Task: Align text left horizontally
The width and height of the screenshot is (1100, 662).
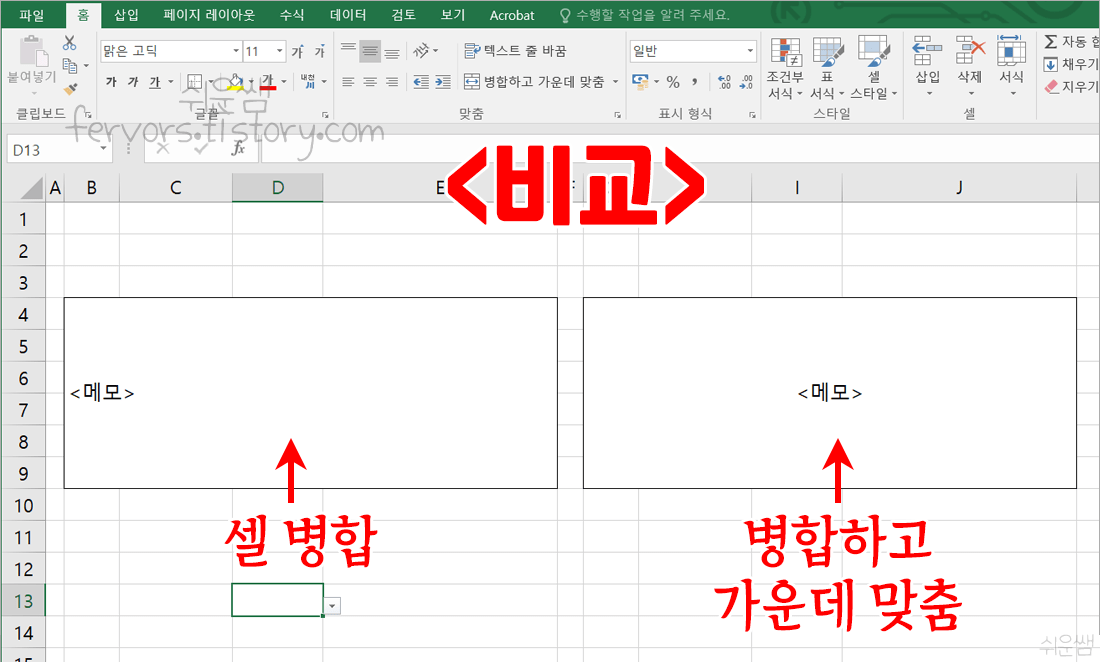Action: [x=348, y=82]
